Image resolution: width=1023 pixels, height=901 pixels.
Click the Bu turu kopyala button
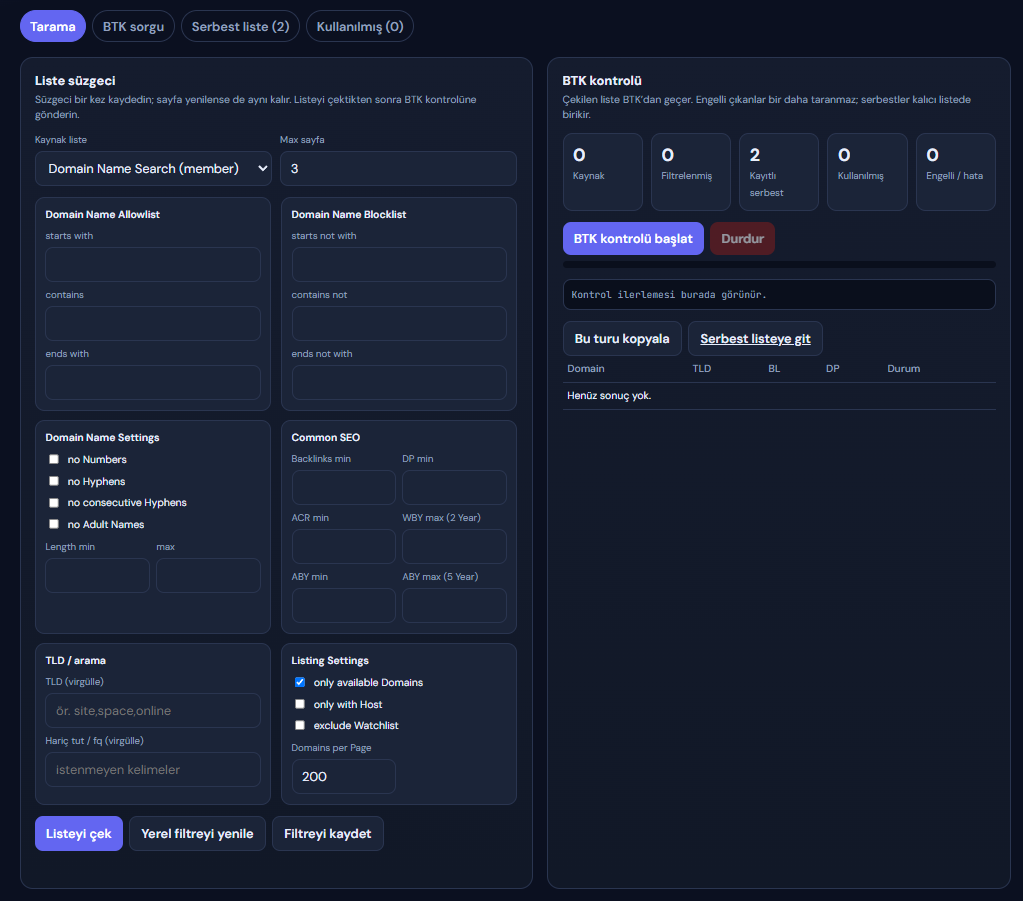(x=622, y=339)
